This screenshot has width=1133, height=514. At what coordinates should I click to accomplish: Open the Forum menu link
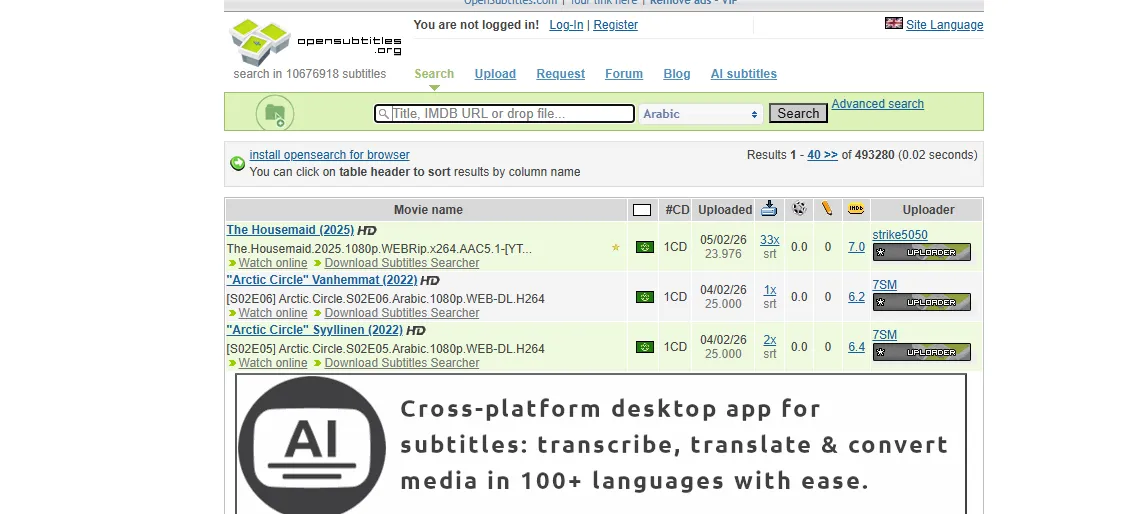click(x=624, y=74)
